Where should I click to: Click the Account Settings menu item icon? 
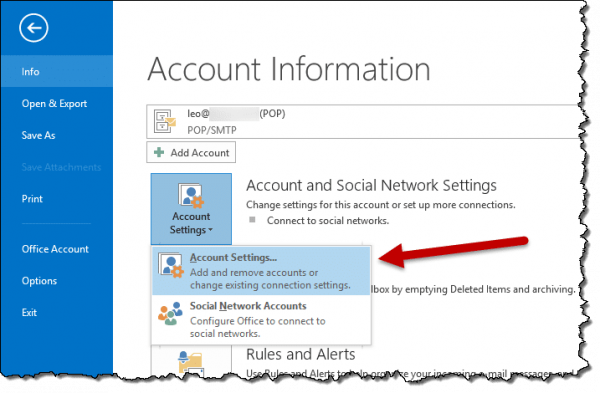pos(171,265)
